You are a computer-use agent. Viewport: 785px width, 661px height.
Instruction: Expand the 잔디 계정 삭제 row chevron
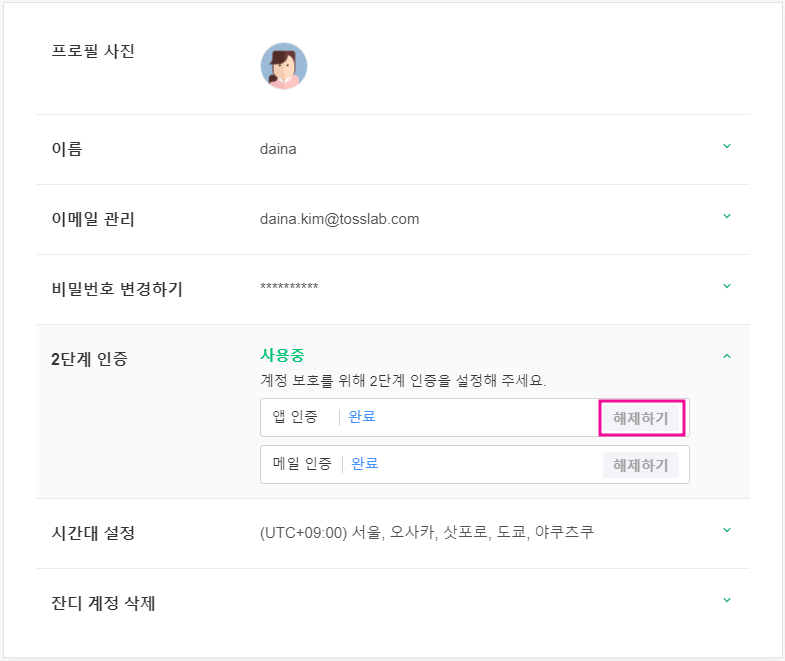point(727,601)
